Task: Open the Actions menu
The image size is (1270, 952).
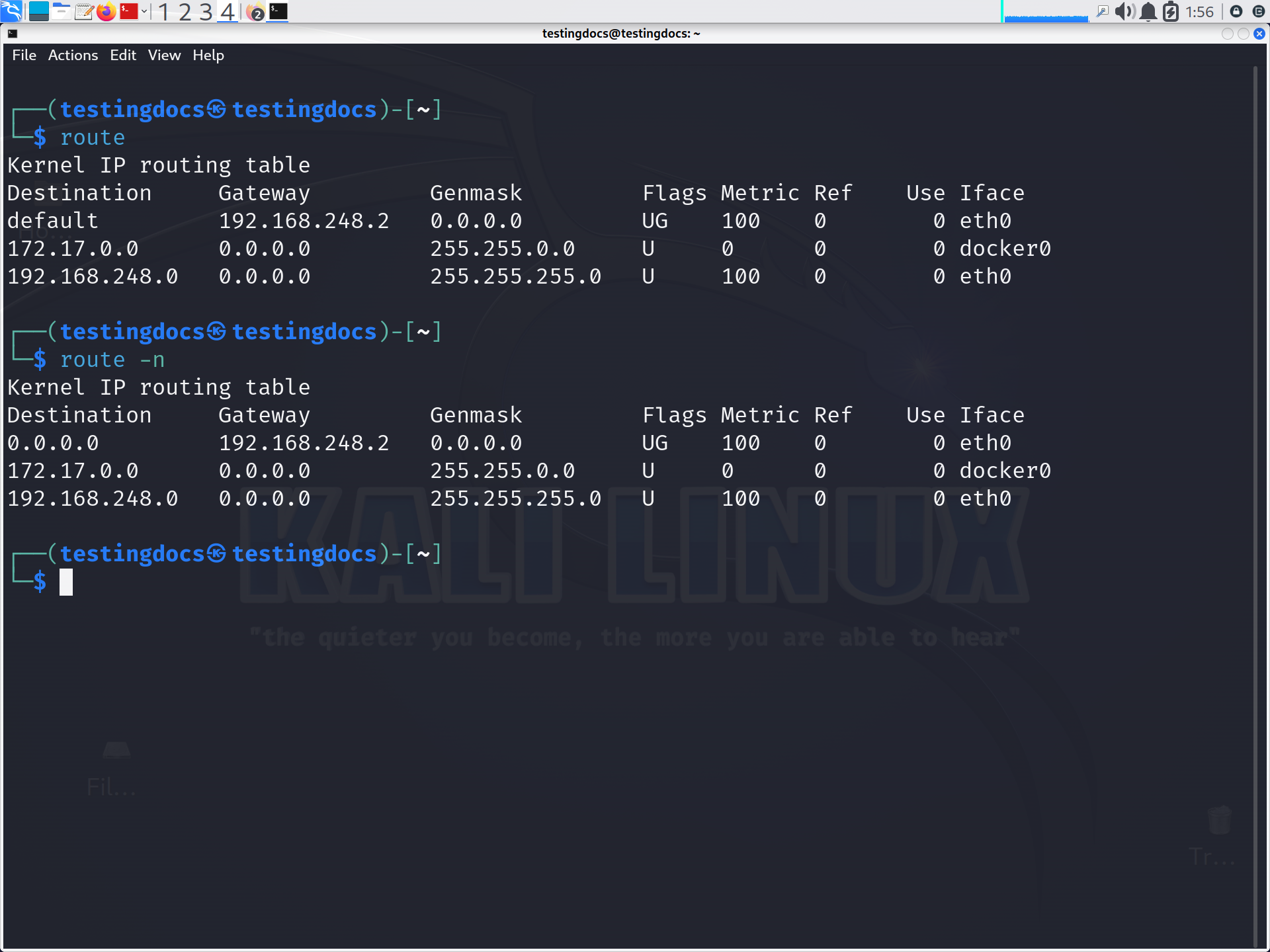Action: coord(73,55)
